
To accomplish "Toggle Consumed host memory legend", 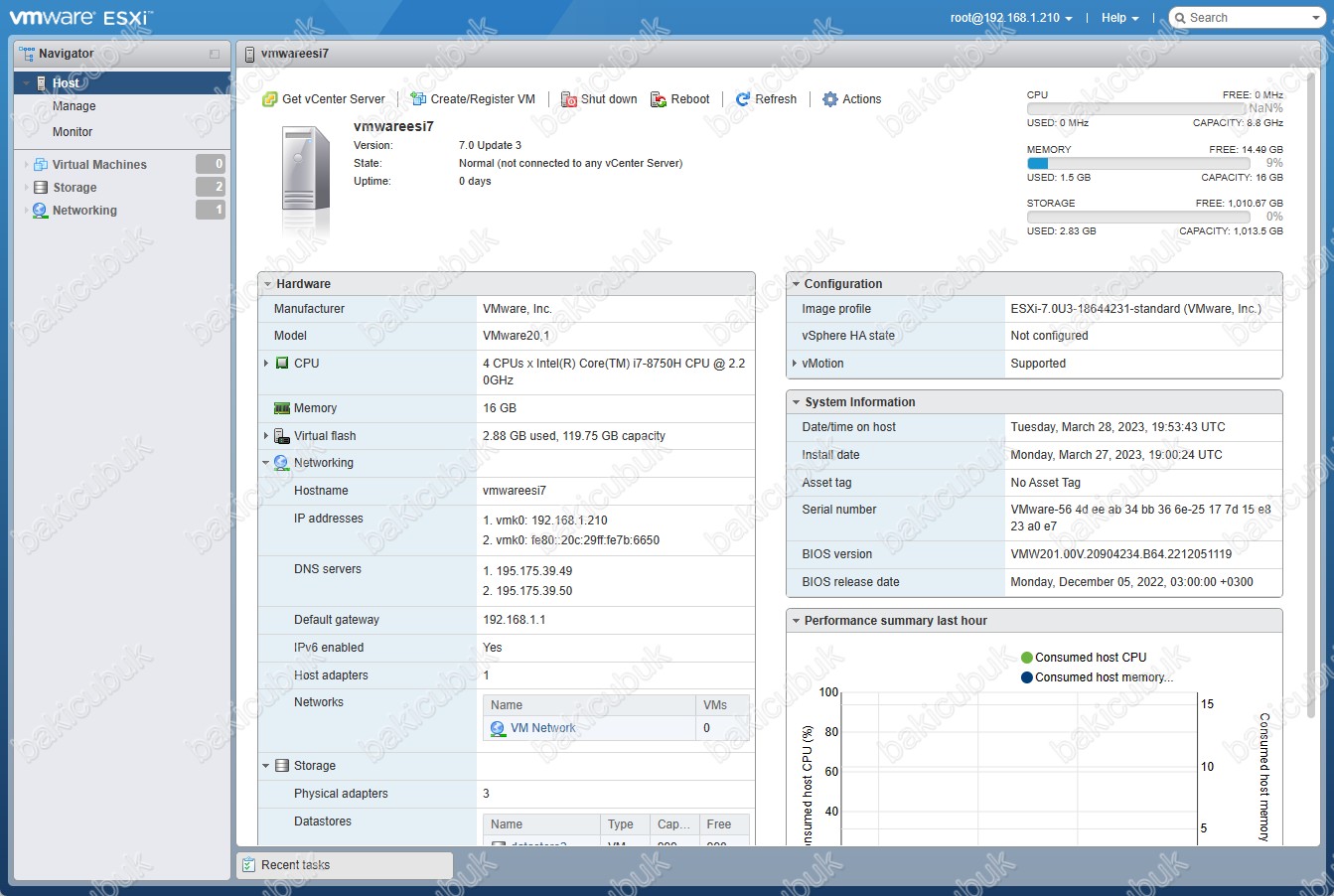I will click(1097, 677).
